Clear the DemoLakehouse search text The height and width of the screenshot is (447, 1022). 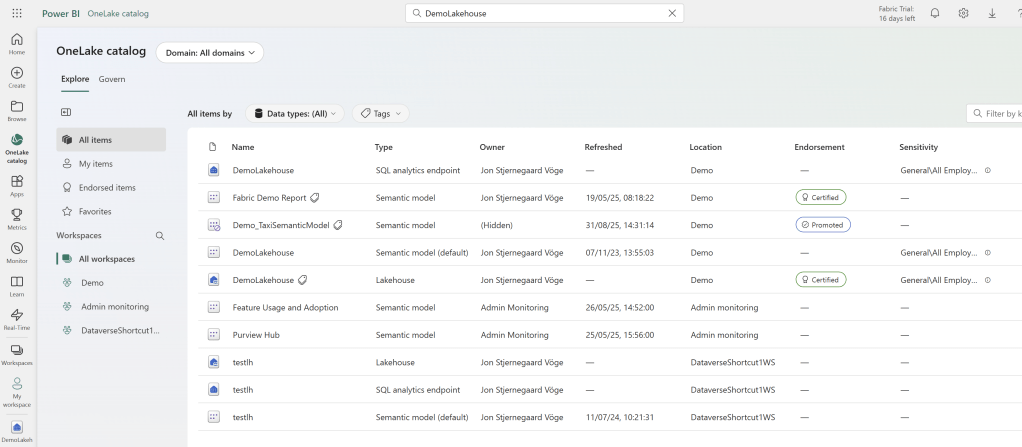click(x=672, y=14)
